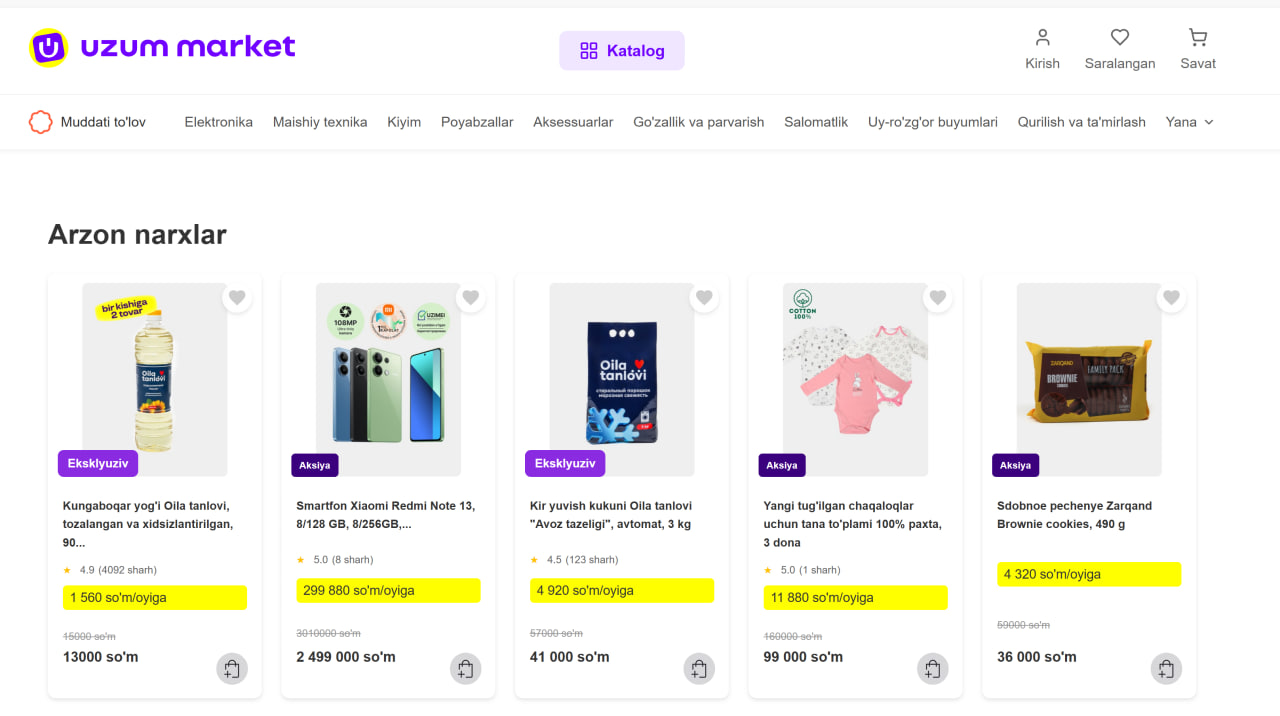Open the Katalog menu button

point(621,51)
